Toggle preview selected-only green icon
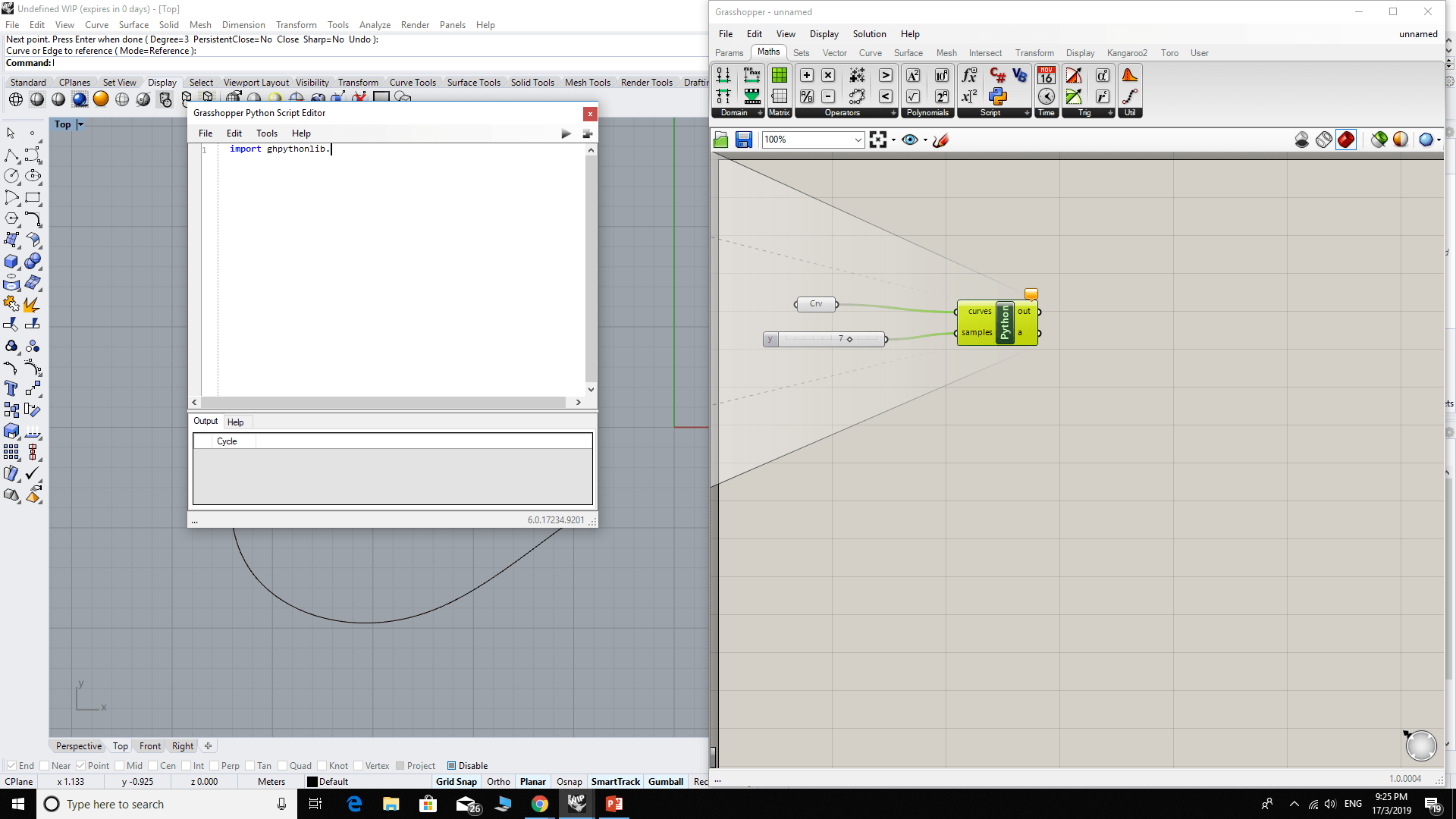1456x819 pixels. tap(1379, 140)
